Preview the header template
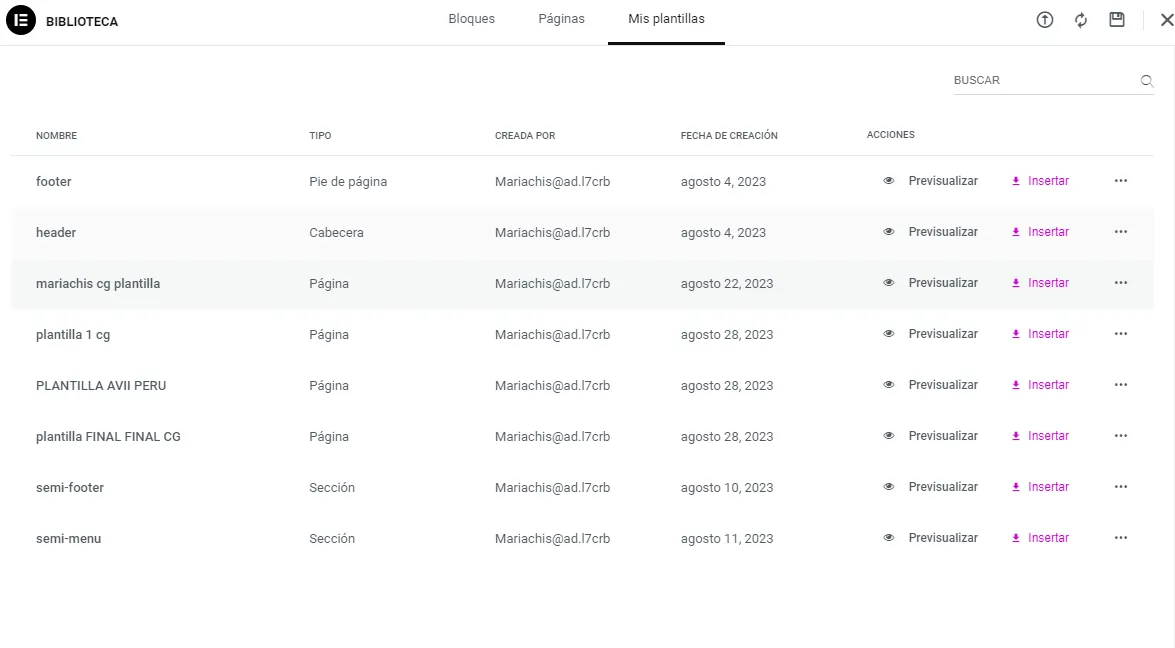The height and width of the screenshot is (648, 1175). click(x=931, y=231)
